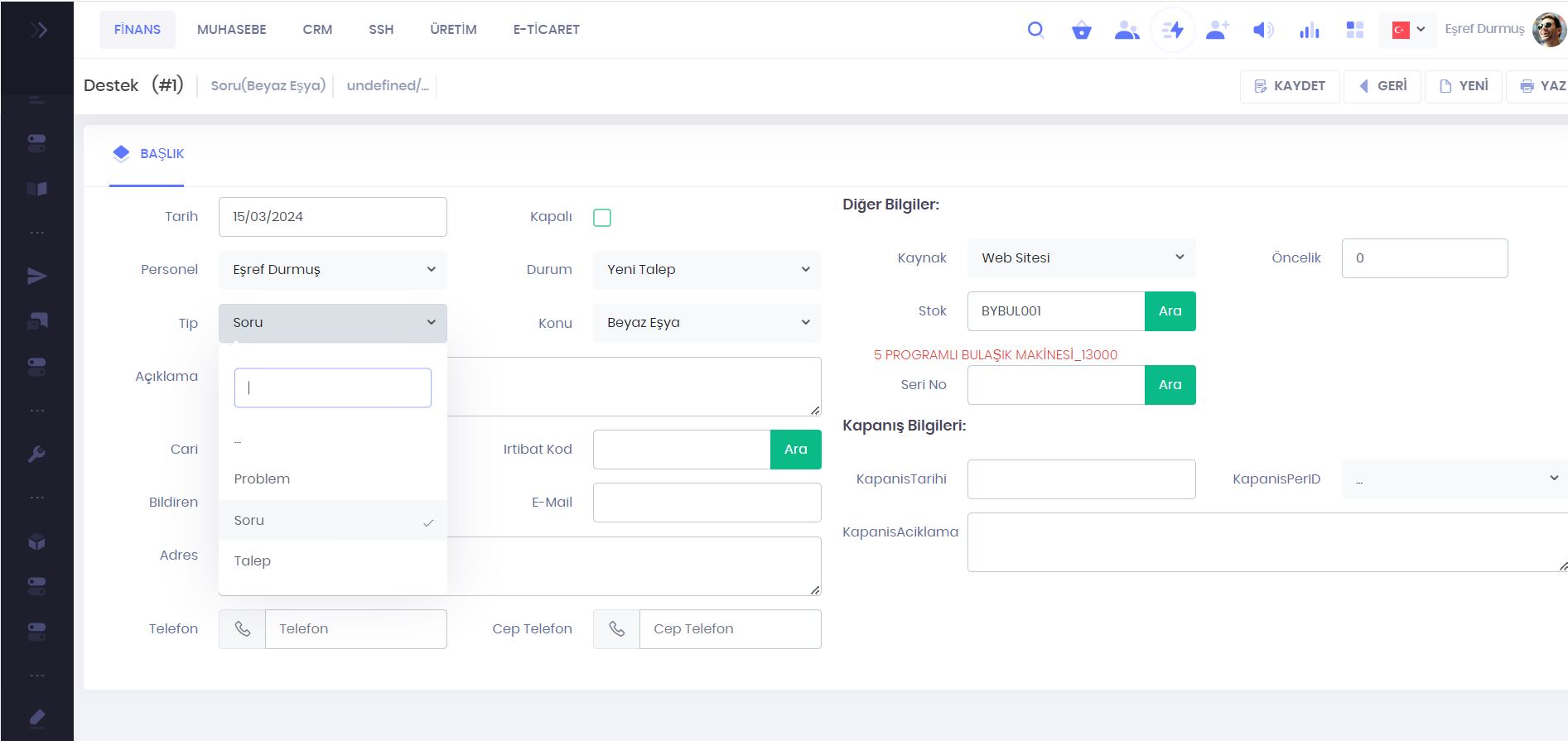Open the bar chart reports icon
The image size is (1568, 741).
1309,31
